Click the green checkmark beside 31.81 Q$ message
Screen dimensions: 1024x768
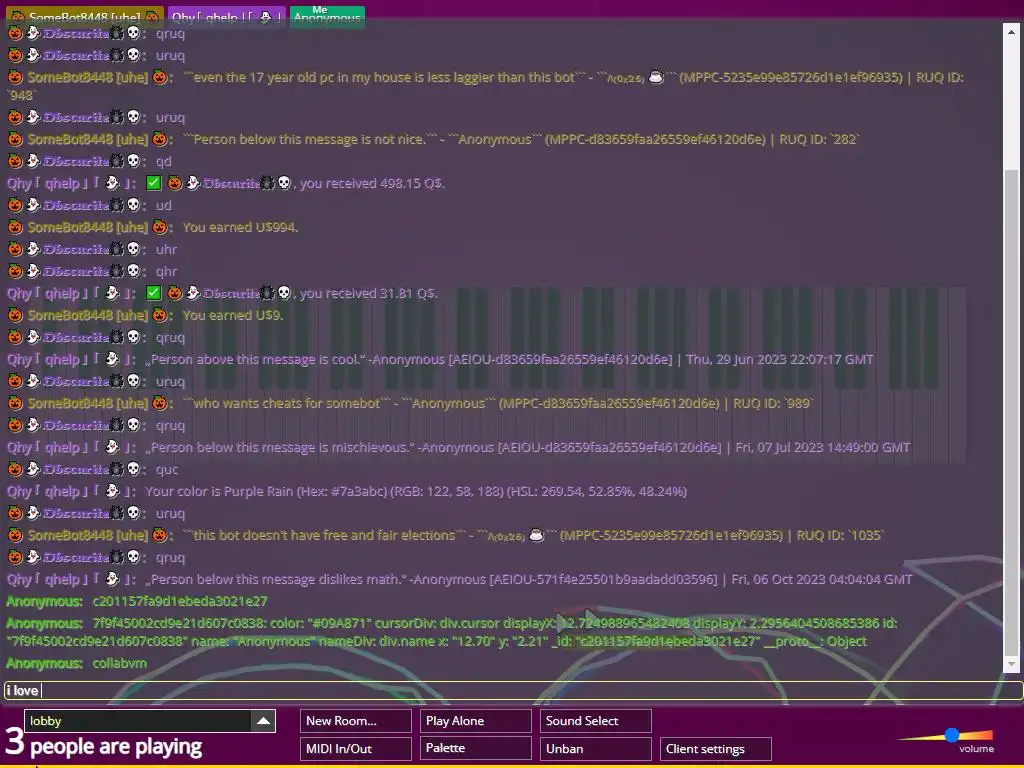153,293
